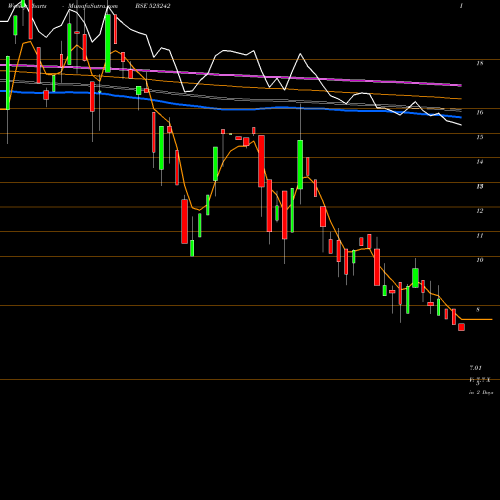Click the 14 price axis label
The width and height of the screenshot is (500, 500).
click(480, 162)
